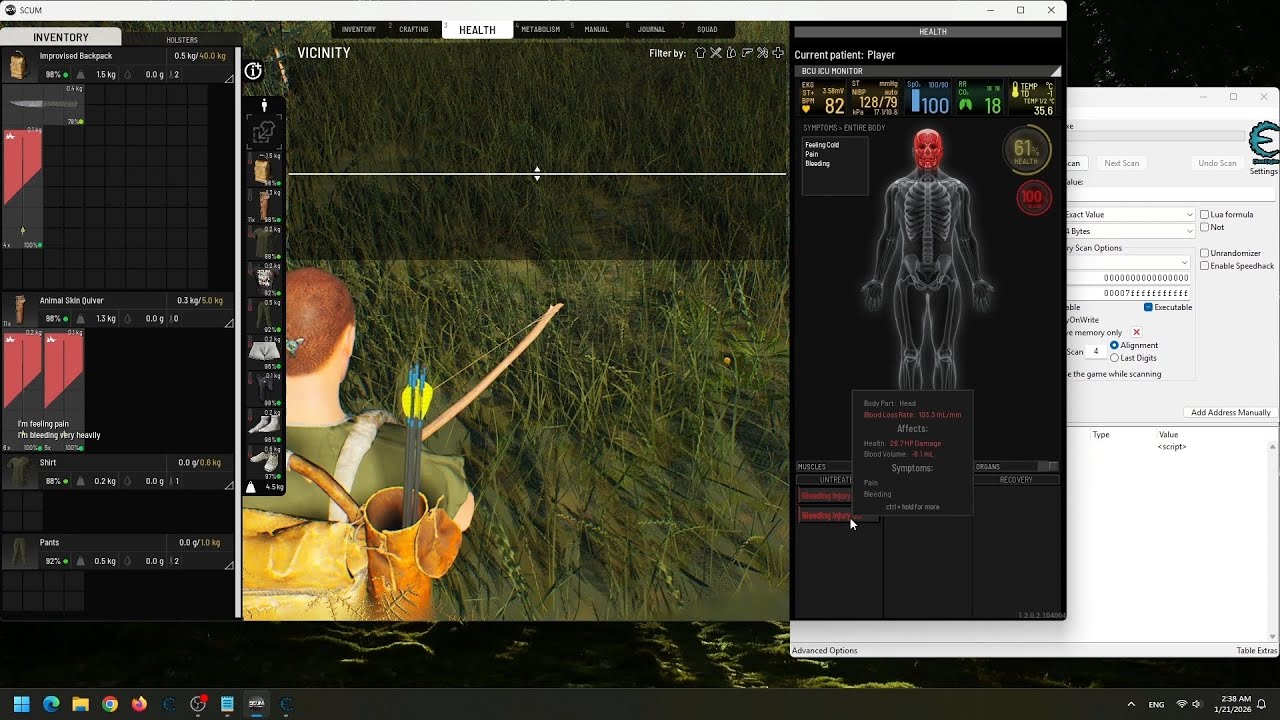Click the red 100 blood gauge
The image size is (1280, 720).
[x=1032, y=197]
